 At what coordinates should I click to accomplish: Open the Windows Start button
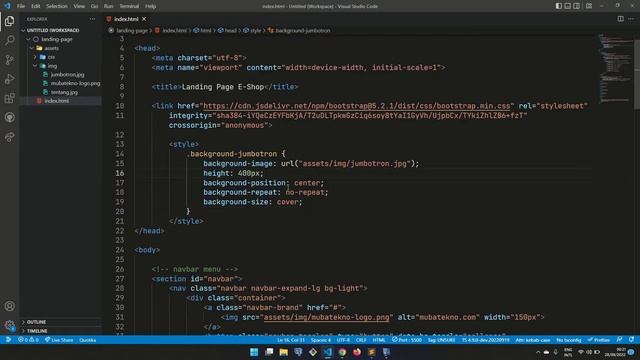[x=254, y=352]
